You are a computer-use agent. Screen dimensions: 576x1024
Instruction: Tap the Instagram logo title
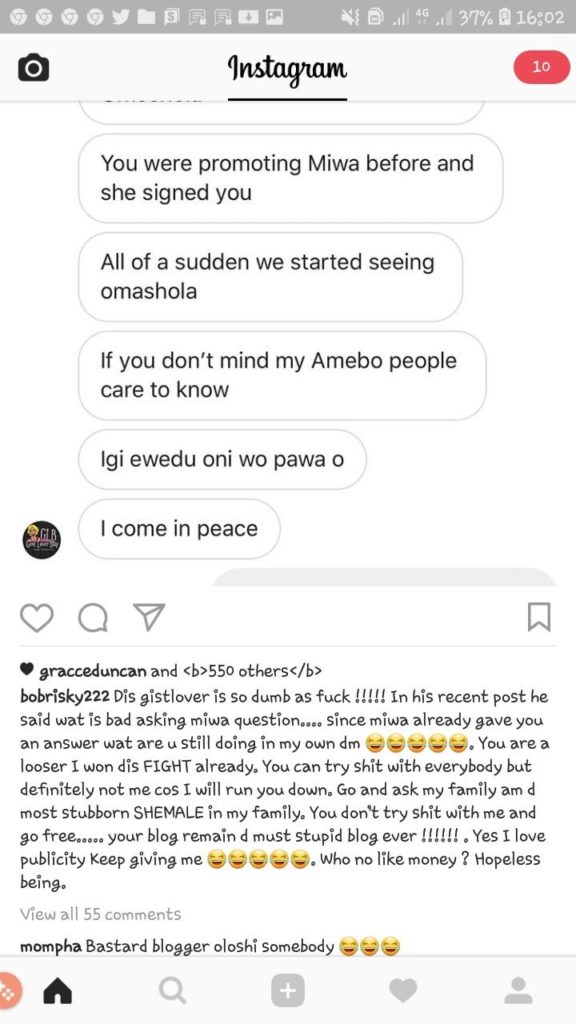click(x=287, y=67)
